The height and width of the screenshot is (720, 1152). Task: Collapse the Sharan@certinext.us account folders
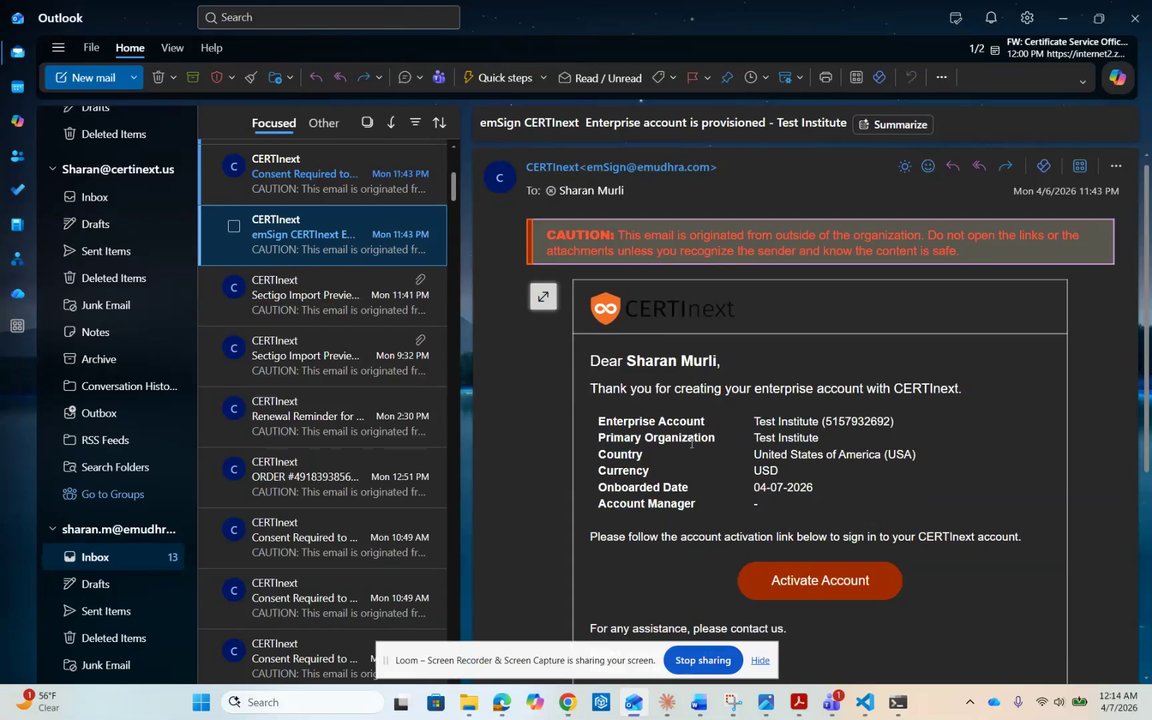point(52,169)
